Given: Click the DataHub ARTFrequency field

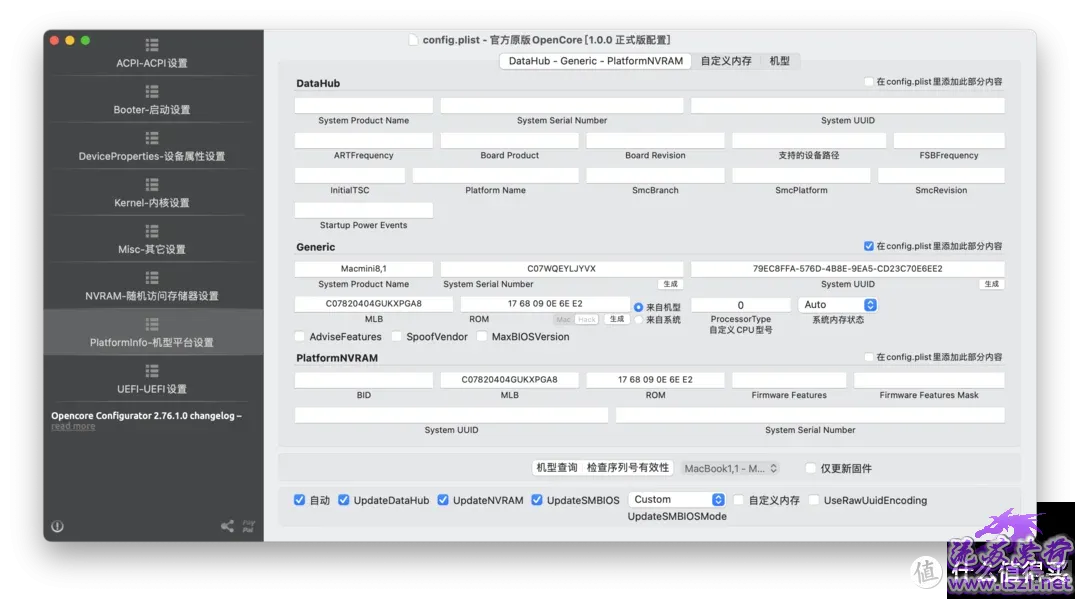Looking at the screenshot, I should tap(364, 140).
